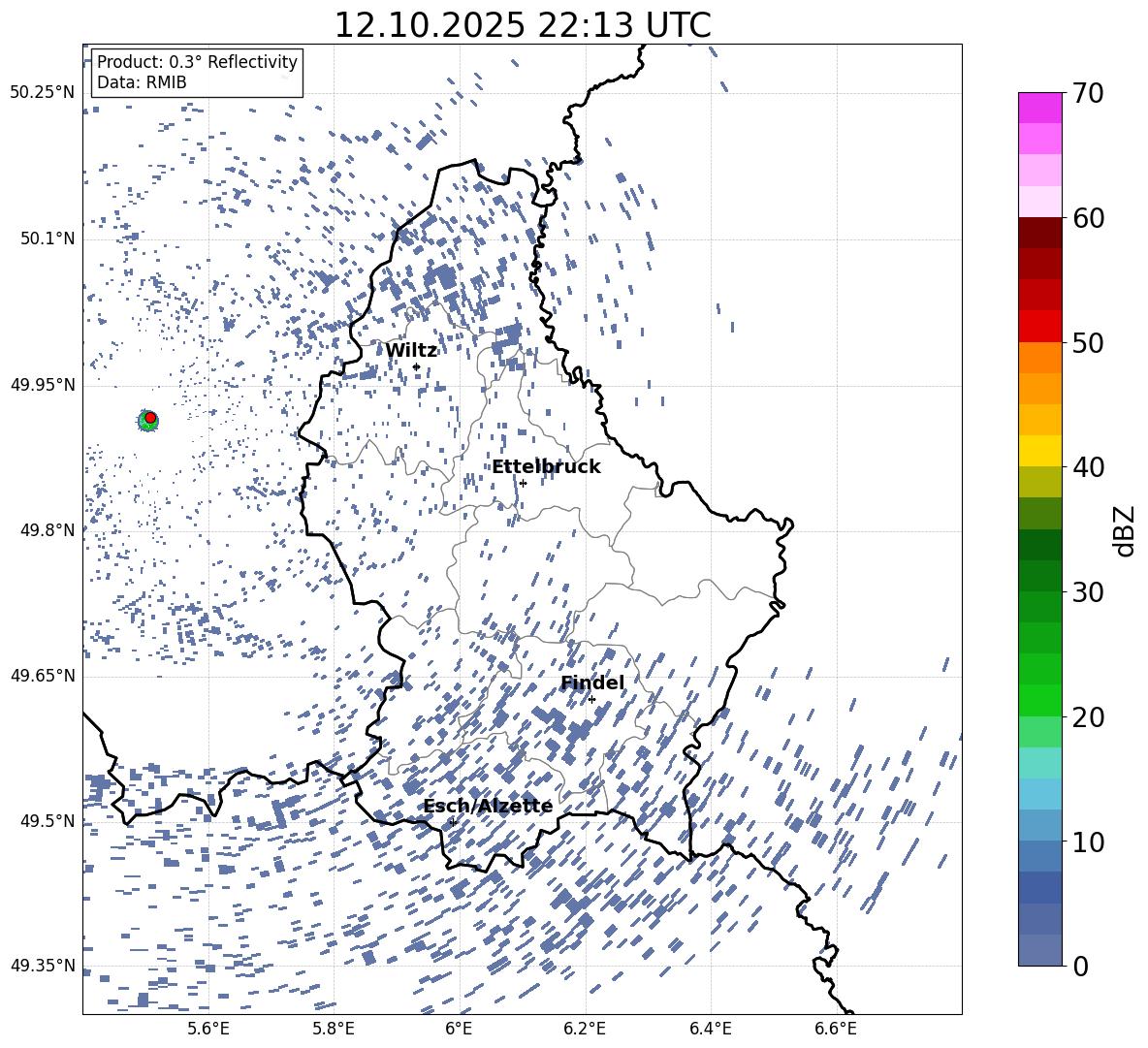1148x1048 pixels.
Task: Select the Wiltz city label
Action: pyautogui.click(x=411, y=351)
